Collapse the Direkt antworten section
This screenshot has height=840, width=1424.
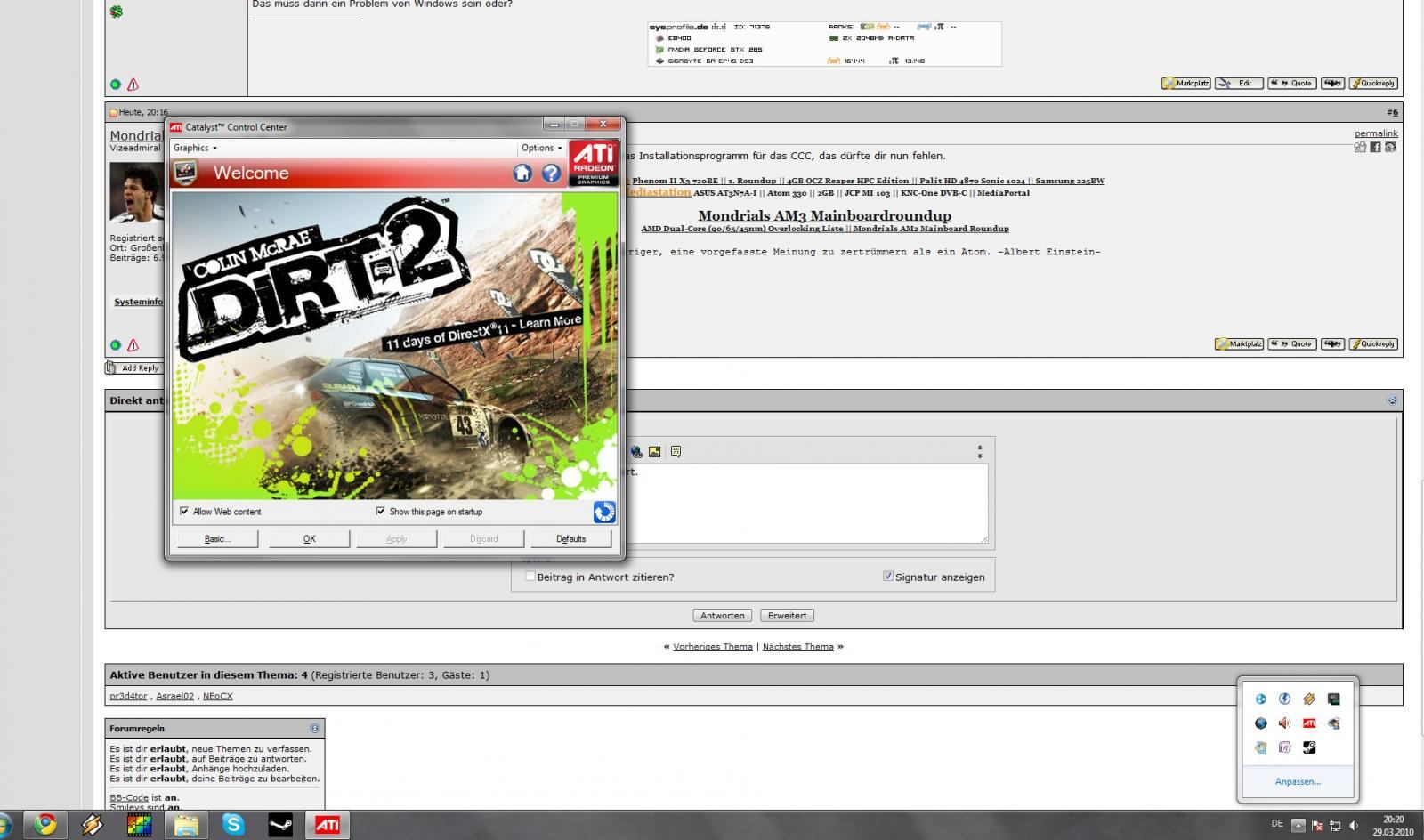click(1392, 400)
